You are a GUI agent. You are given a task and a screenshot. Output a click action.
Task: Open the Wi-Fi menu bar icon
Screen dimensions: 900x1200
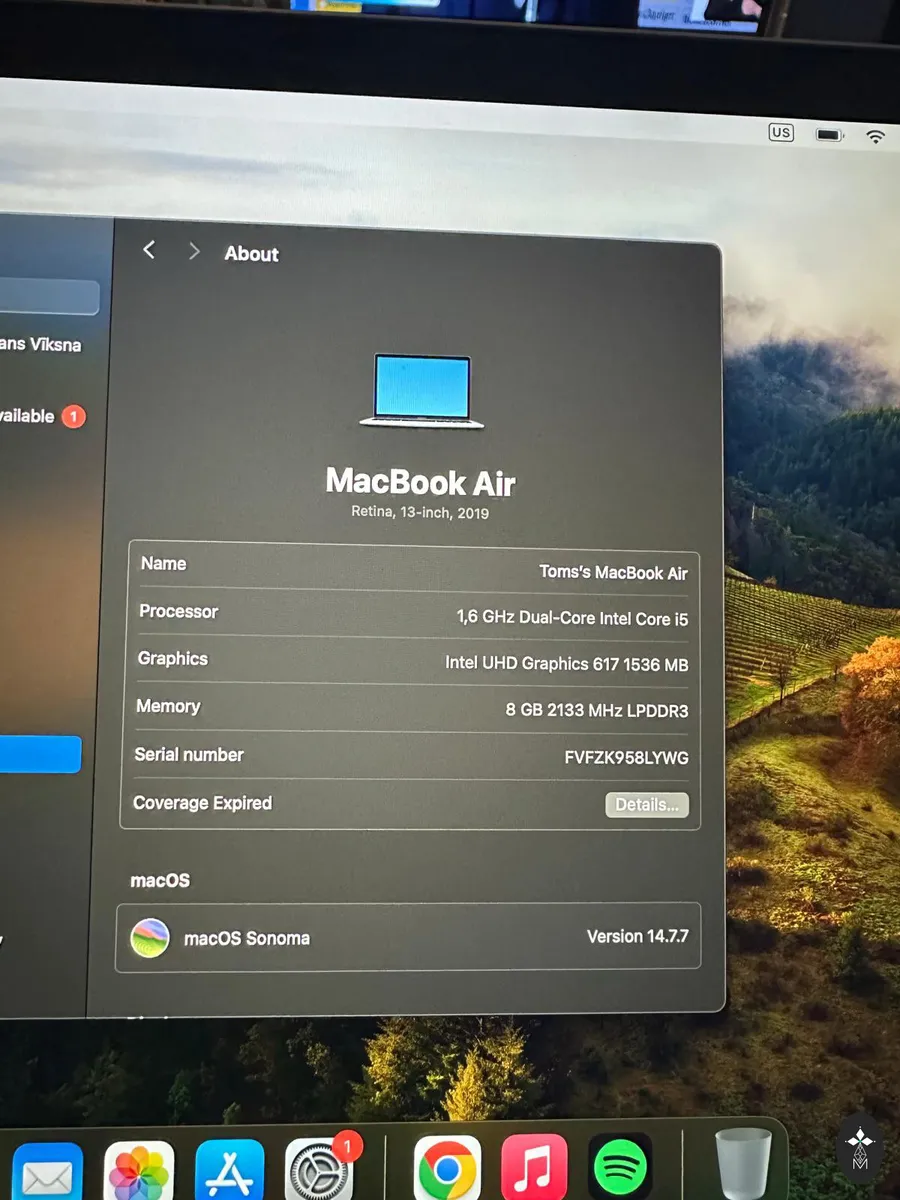click(x=876, y=137)
